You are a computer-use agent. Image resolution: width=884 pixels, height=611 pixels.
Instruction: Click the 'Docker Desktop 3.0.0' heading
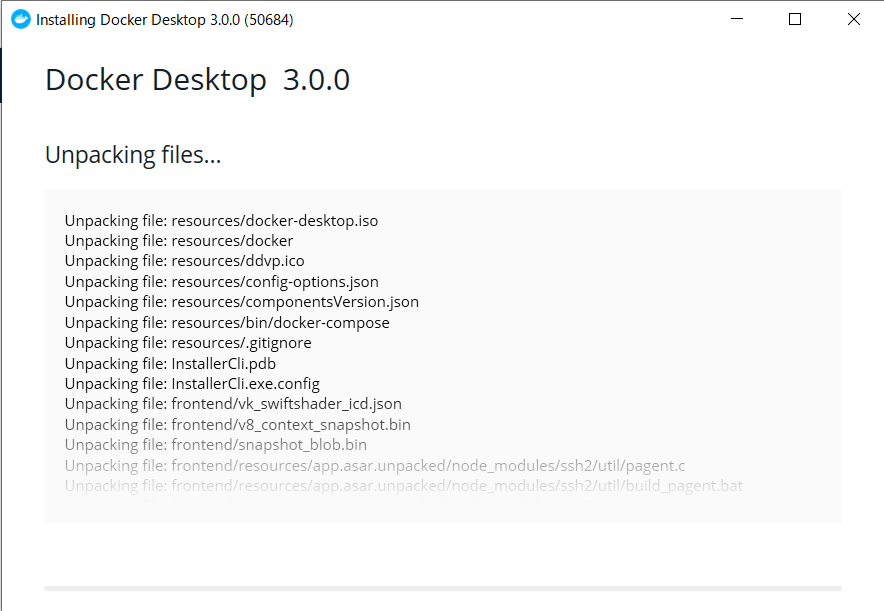coord(197,79)
